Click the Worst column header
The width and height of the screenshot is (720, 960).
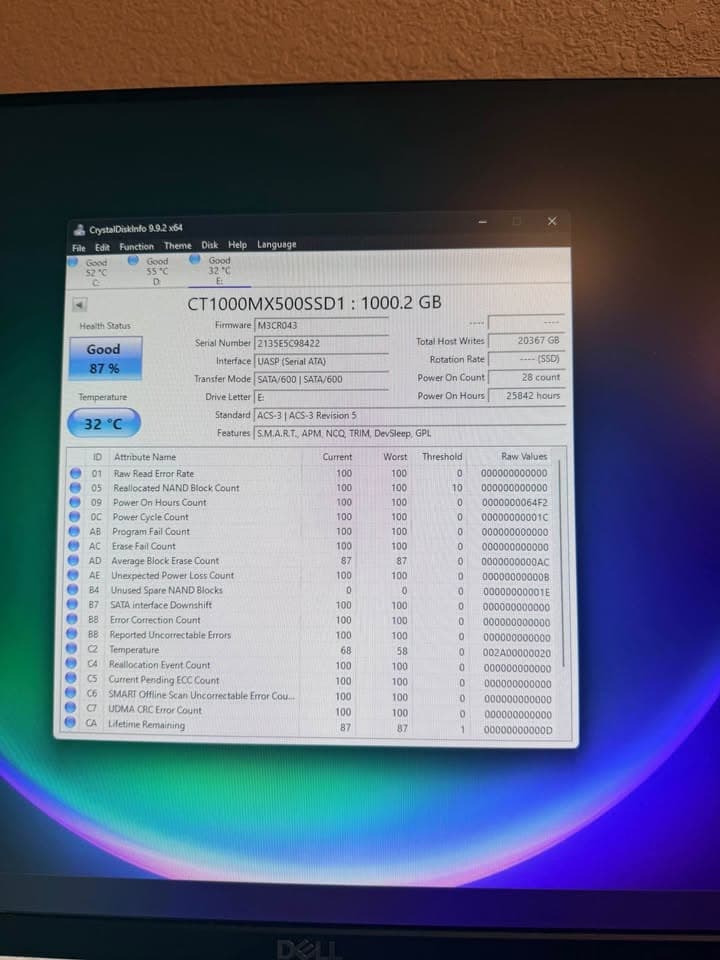point(395,457)
